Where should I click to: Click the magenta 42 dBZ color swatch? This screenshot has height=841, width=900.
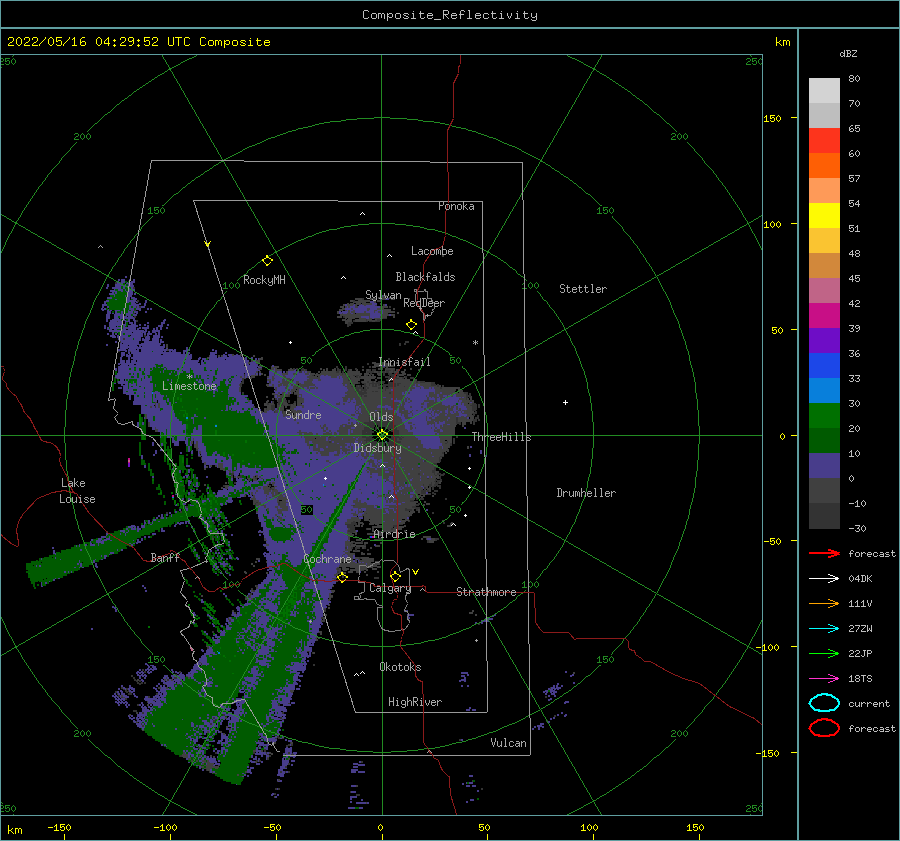point(824,316)
